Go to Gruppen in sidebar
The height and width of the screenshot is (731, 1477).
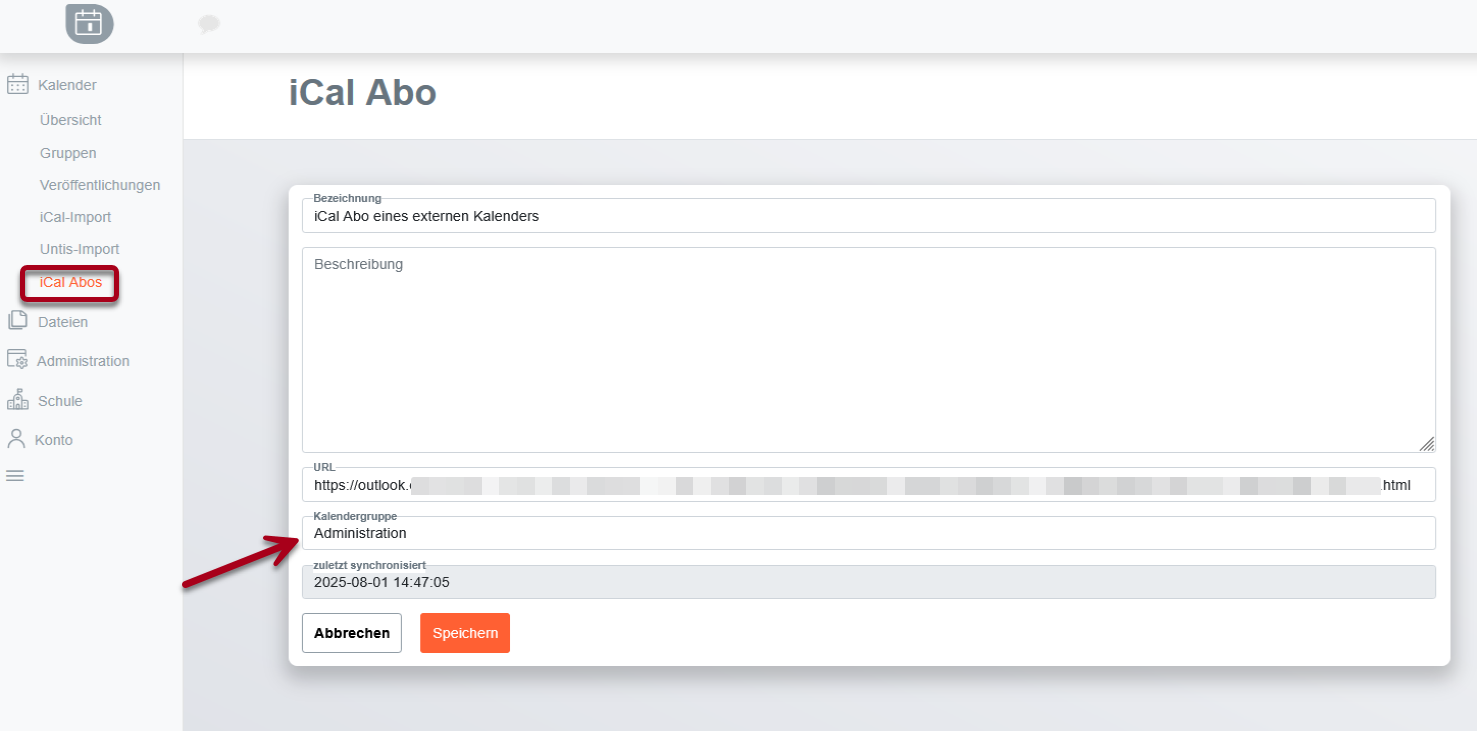(68, 153)
